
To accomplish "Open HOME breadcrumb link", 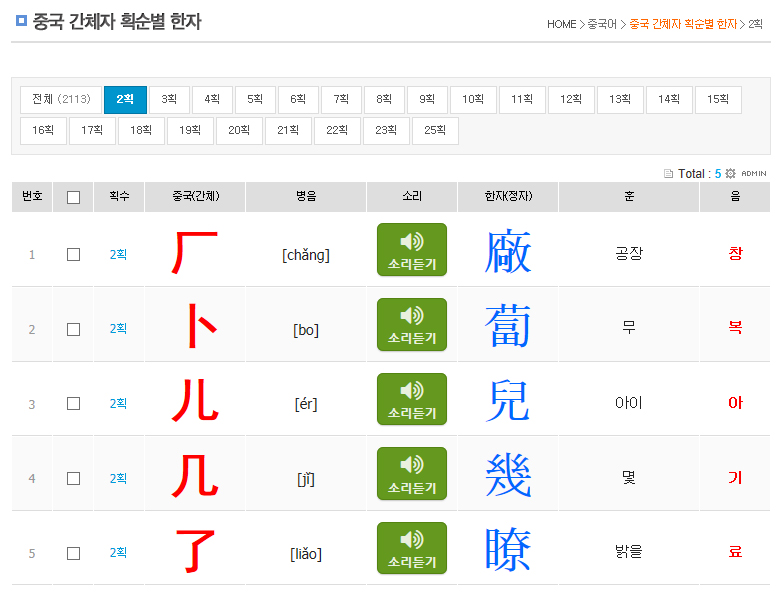I will pos(561,24).
